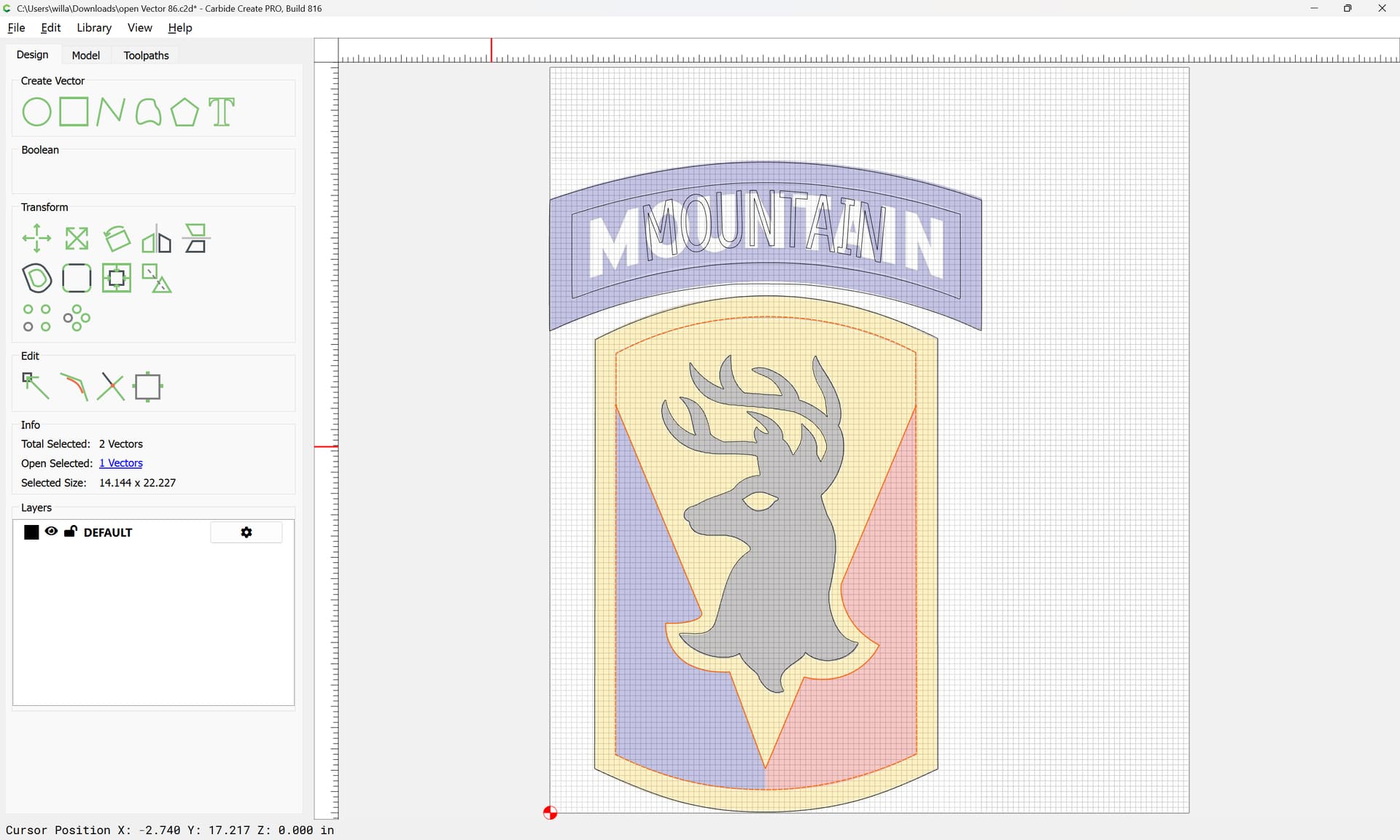Switch to the Design tab

[x=33, y=55]
